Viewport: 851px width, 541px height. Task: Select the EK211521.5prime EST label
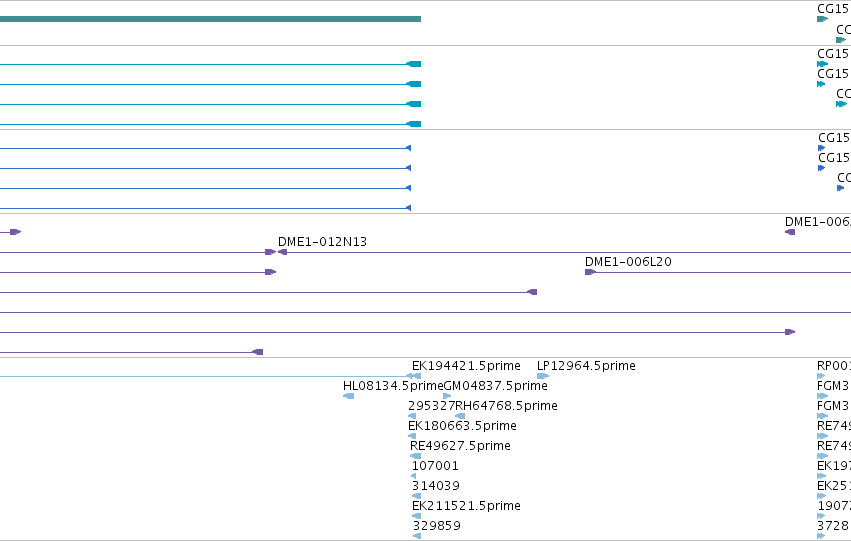pos(466,506)
